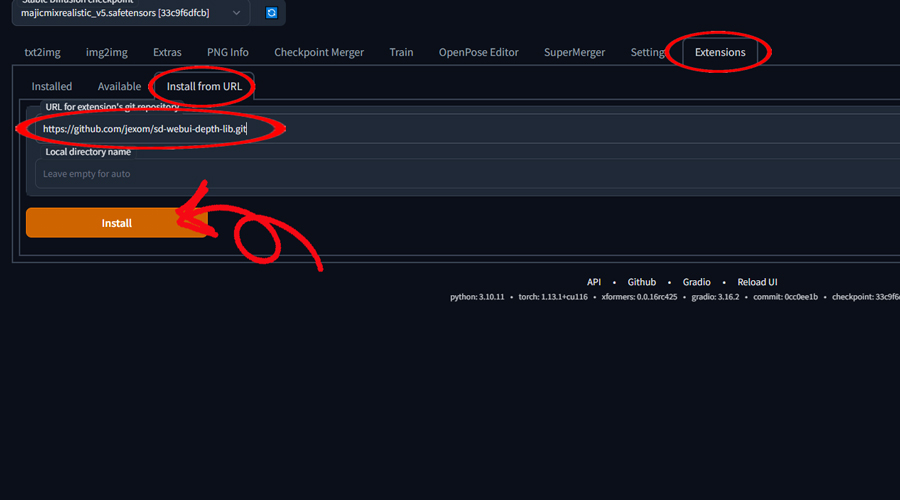
Task: Open the PNG Info tab
Action: coord(228,52)
